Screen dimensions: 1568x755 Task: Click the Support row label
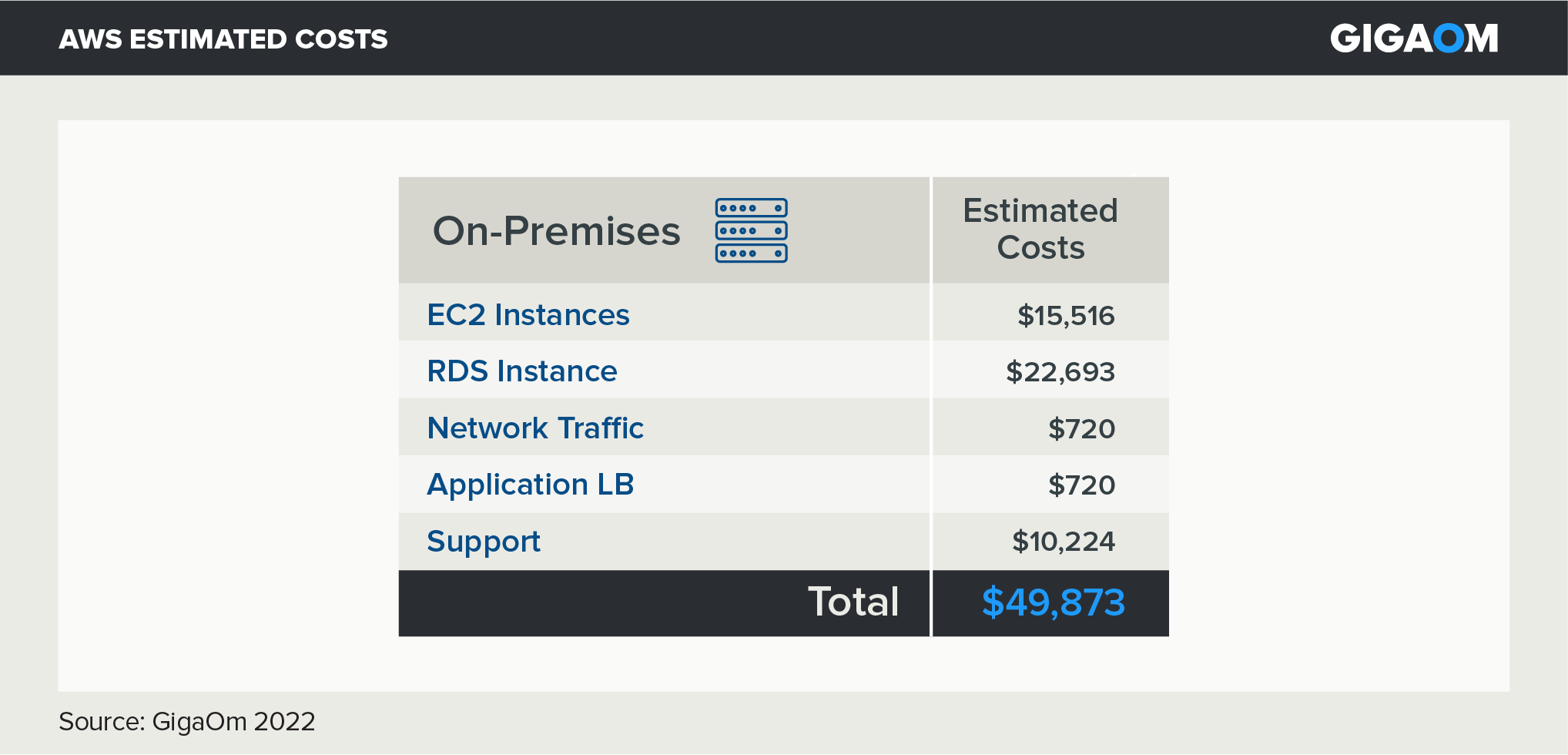click(x=484, y=542)
